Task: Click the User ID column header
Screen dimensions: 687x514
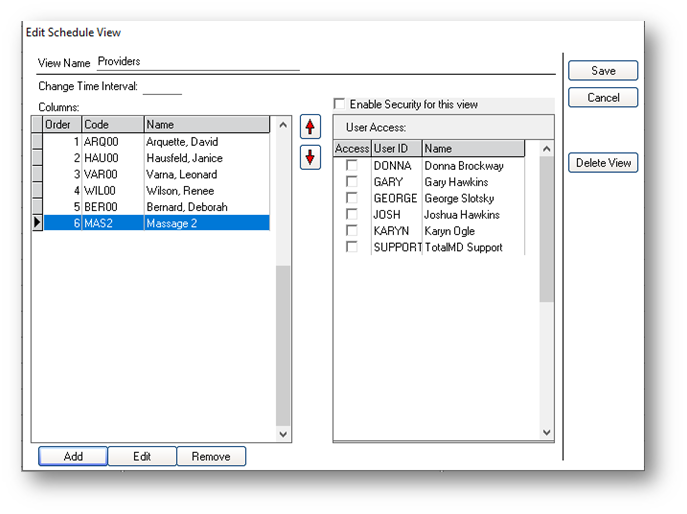Action: click(x=397, y=149)
